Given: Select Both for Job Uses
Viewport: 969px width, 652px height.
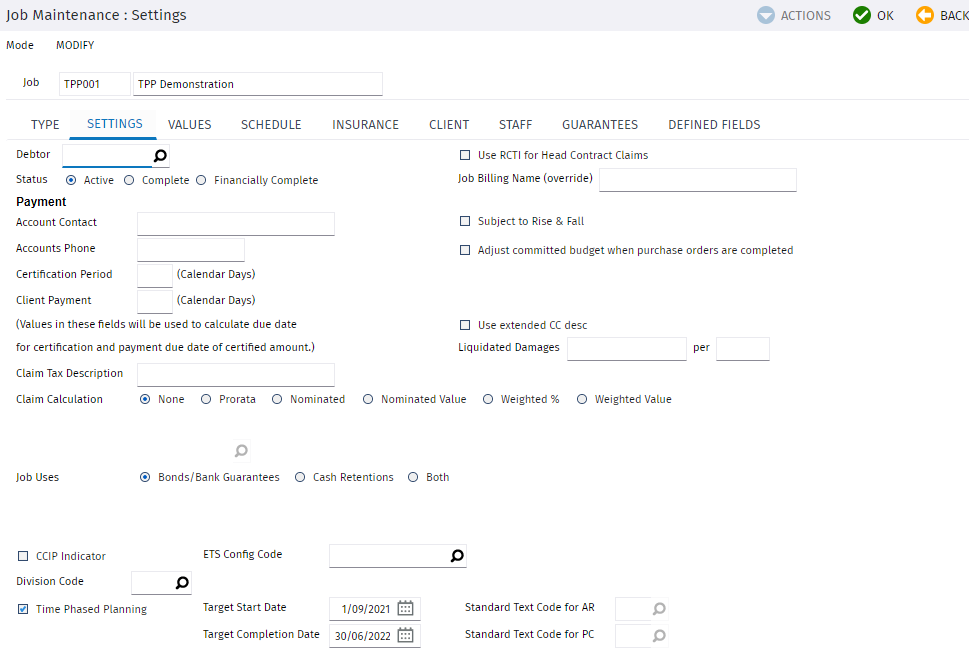Looking at the screenshot, I should (413, 477).
